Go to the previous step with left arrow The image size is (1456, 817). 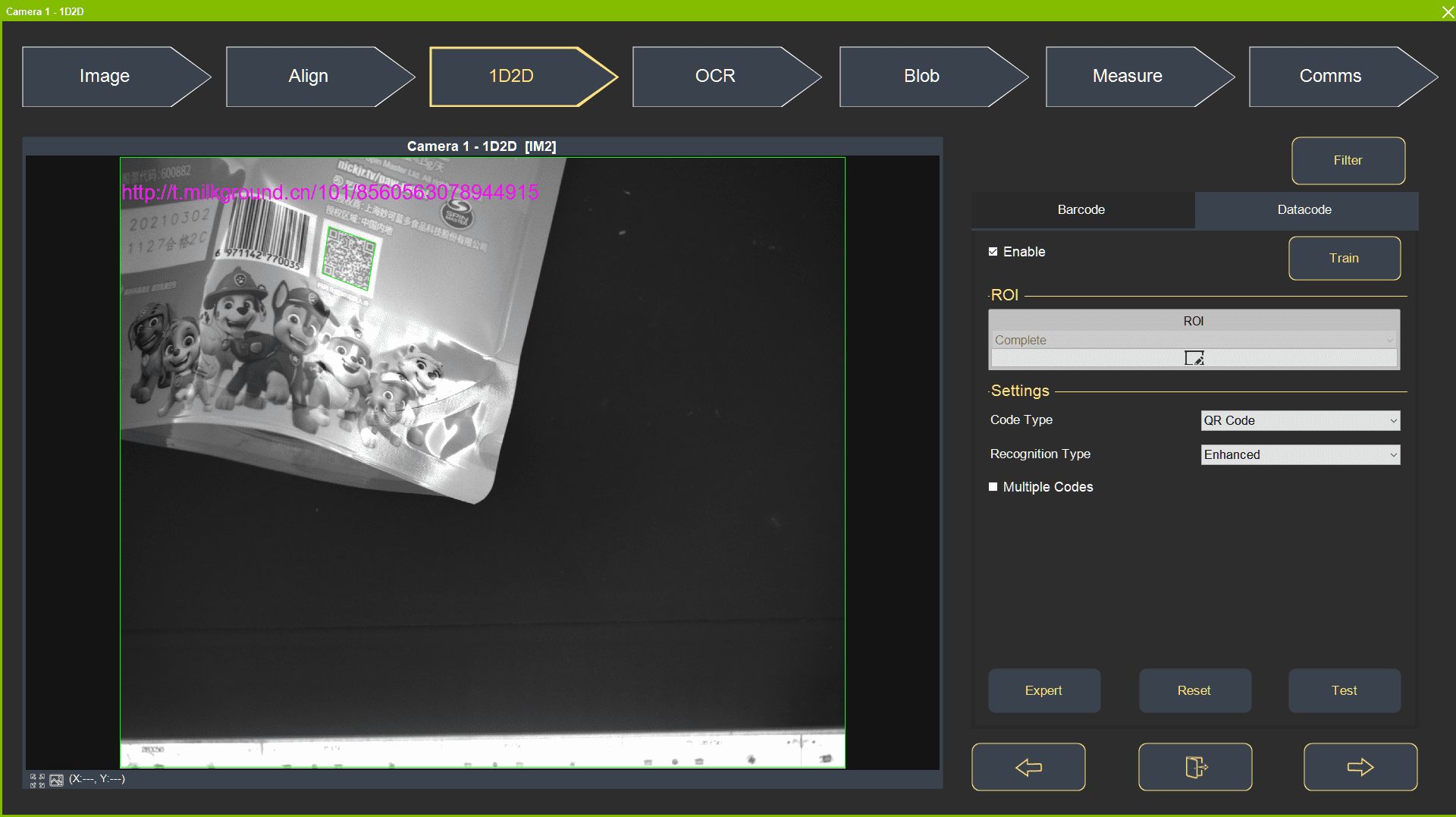[1028, 767]
